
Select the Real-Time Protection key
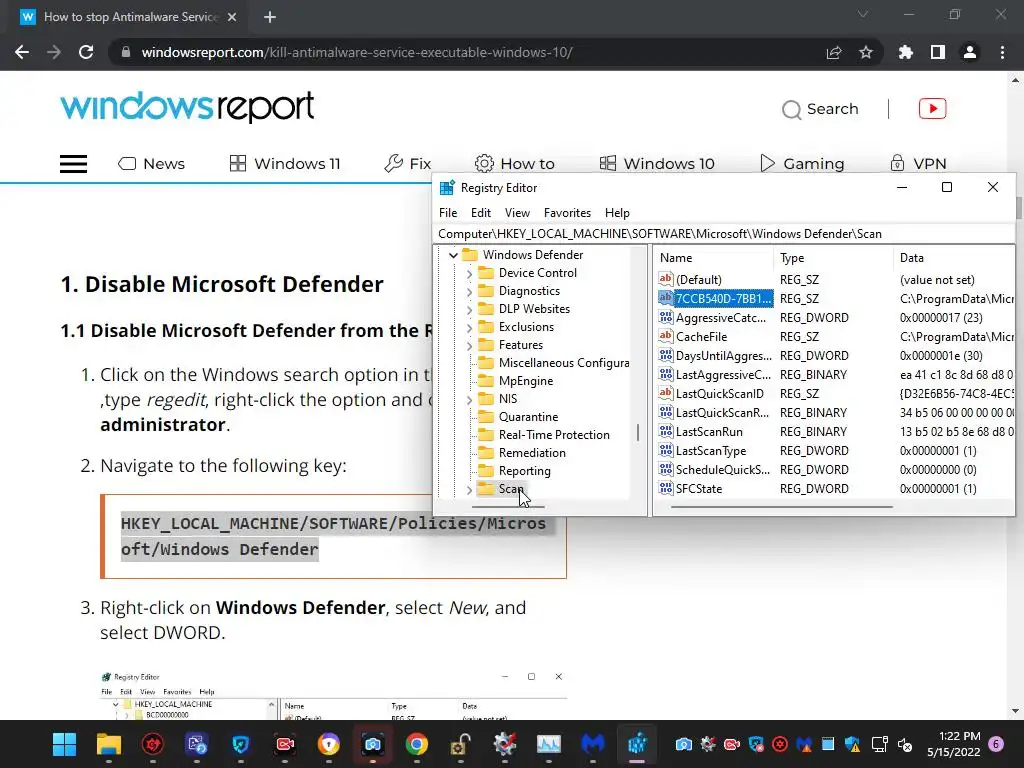pyautogui.click(x=544, y=435)
